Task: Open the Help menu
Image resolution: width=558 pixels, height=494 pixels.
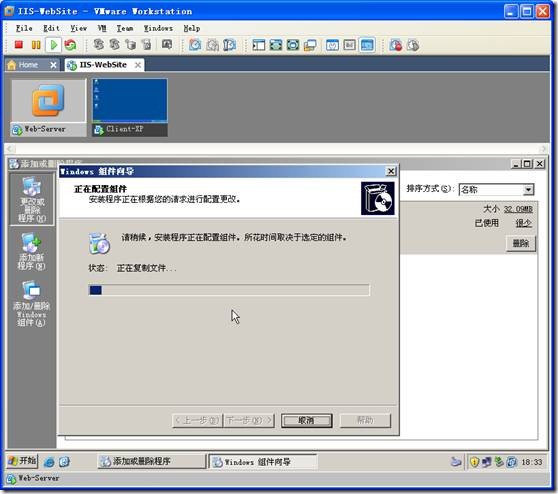Action: [x=192, y=28]
